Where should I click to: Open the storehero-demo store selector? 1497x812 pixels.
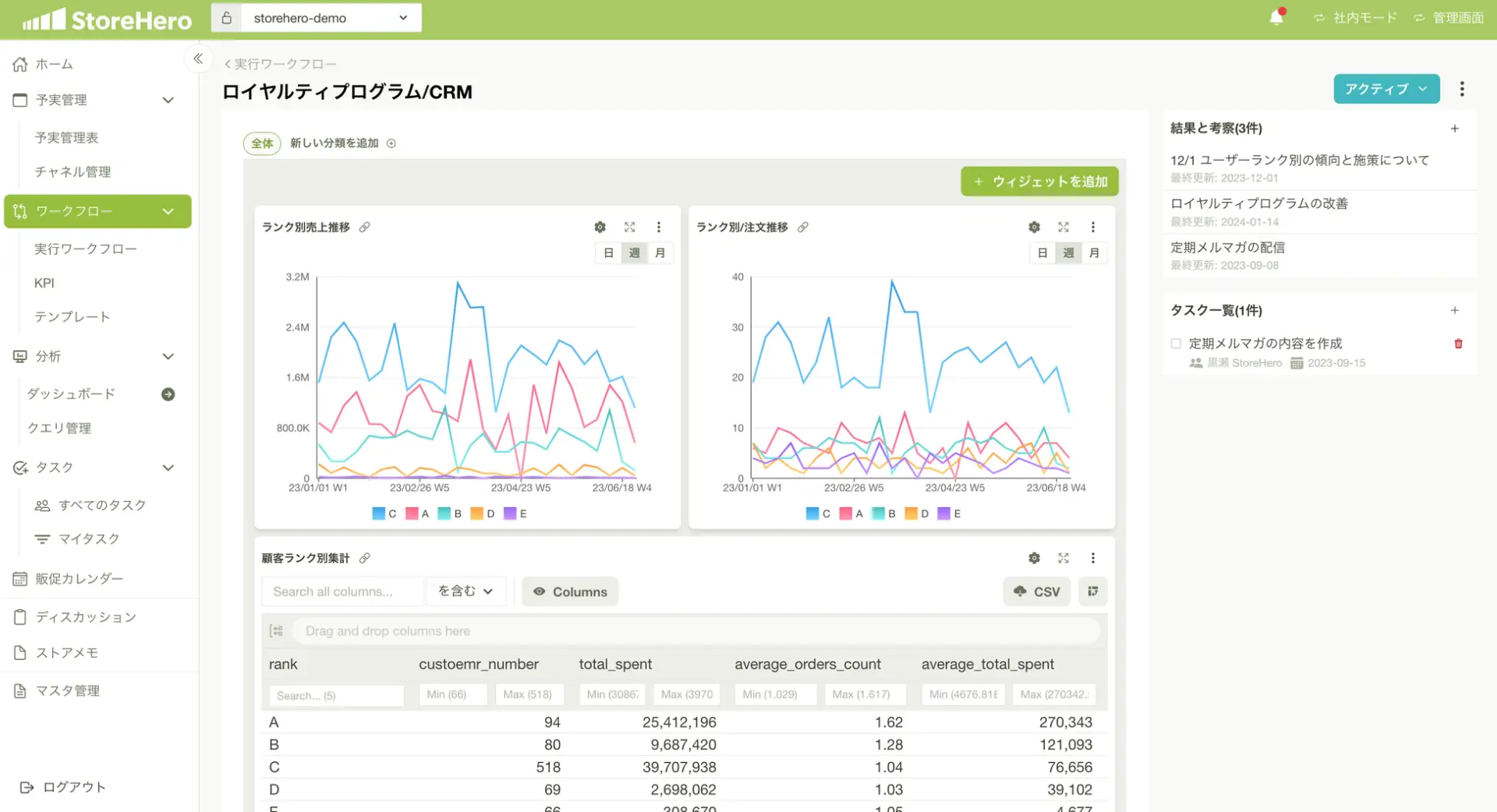pos(331,17)
